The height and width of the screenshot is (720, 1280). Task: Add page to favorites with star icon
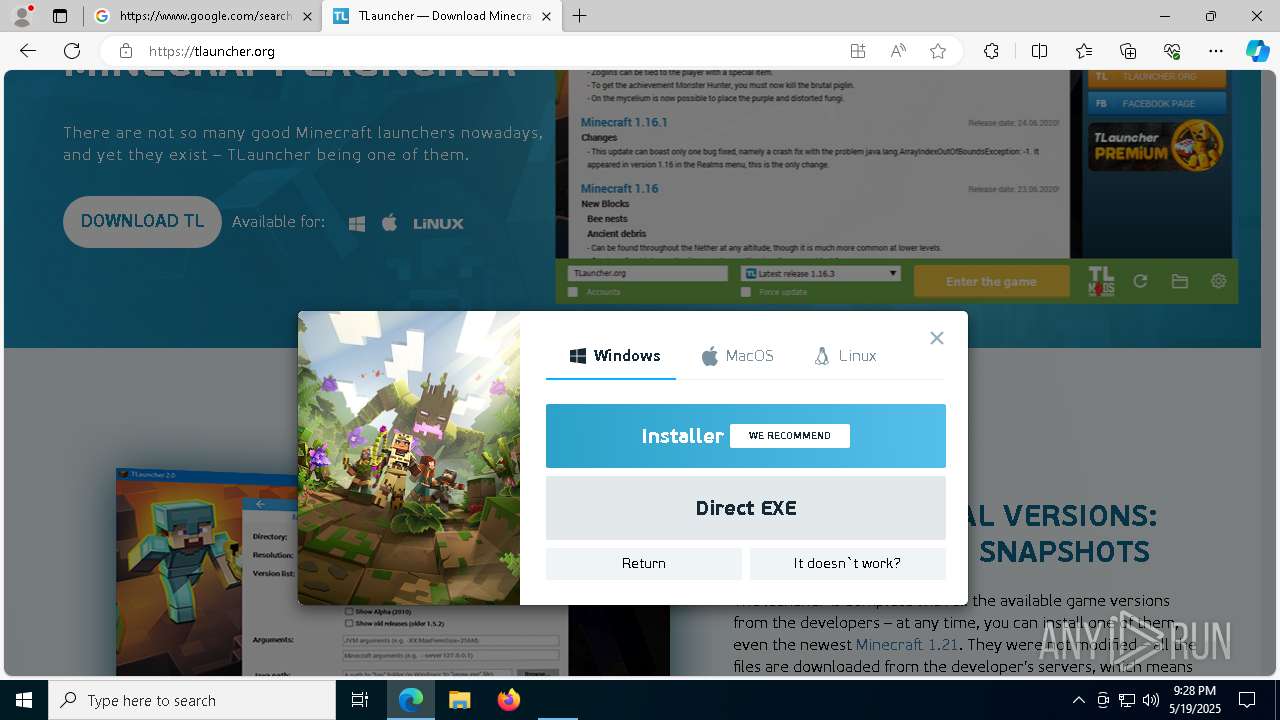(938, 51)
